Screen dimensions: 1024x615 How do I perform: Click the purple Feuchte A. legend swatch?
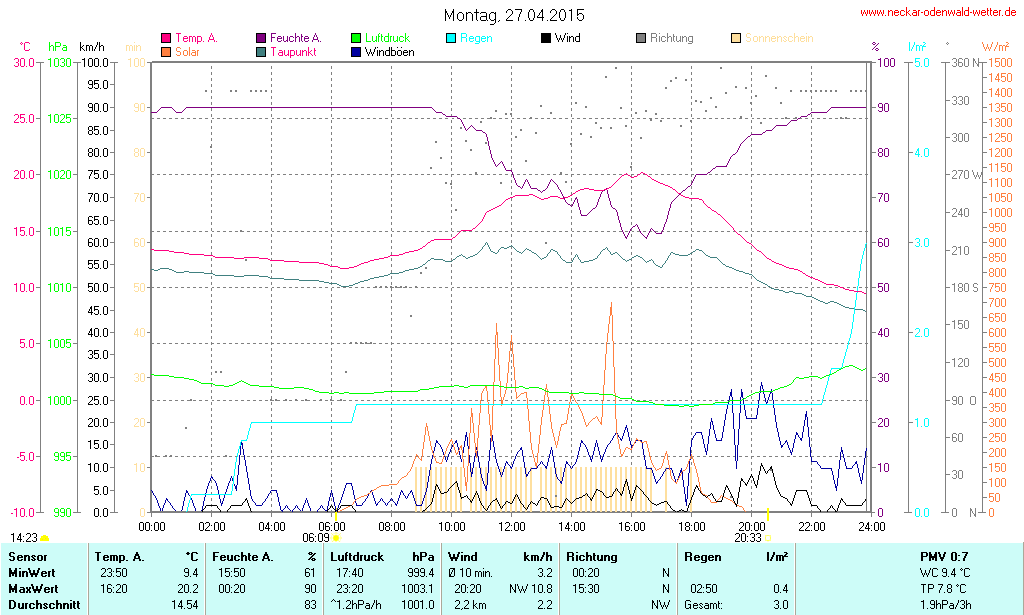click(x=261, y=38)
